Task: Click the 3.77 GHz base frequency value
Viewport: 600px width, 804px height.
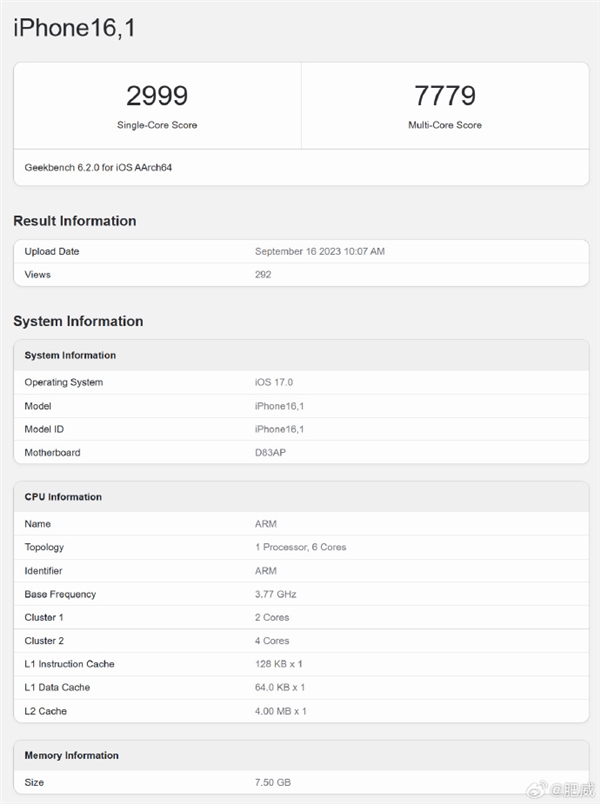Action: tap(276, 594)
